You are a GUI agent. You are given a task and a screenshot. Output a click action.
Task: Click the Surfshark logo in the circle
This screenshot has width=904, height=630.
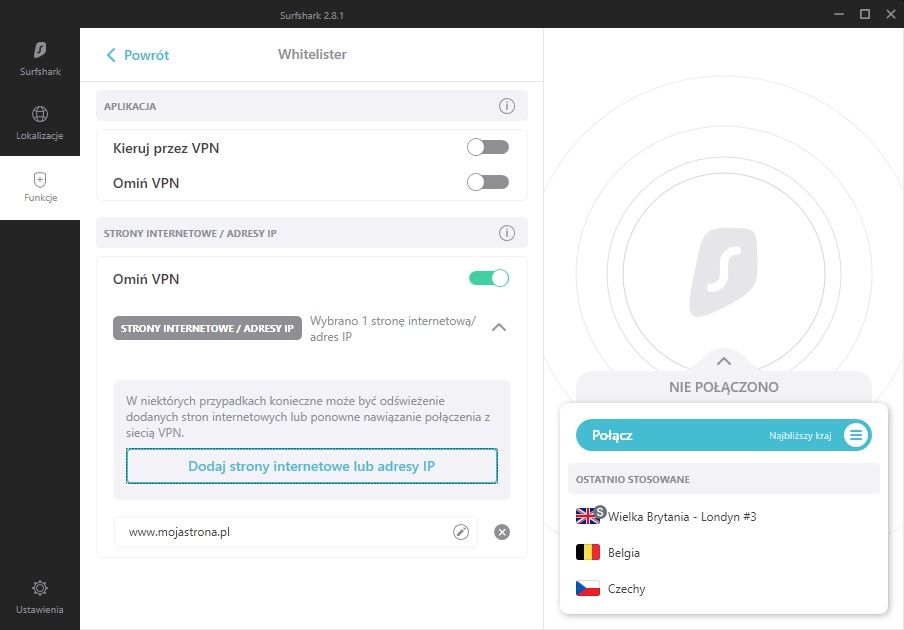pyautogui.click(x=724, y=272)
